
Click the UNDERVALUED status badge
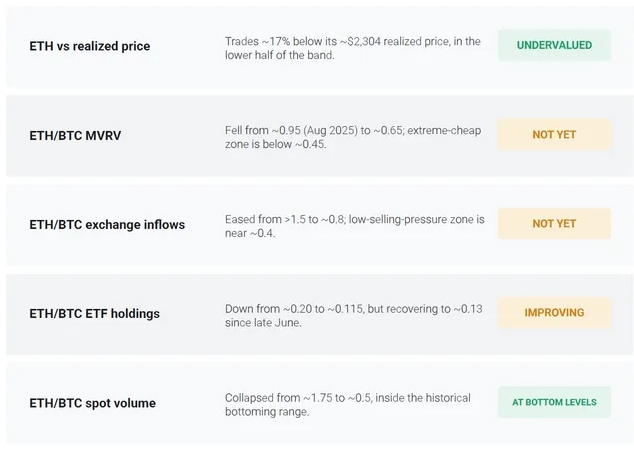coord(554,45)
